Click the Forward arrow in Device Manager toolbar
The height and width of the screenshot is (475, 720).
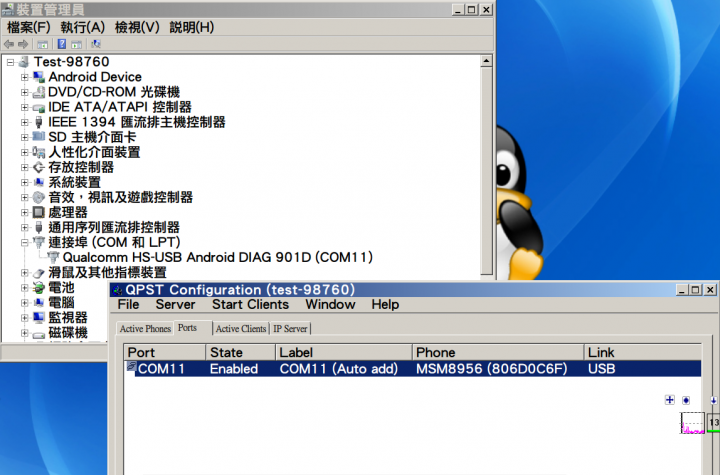click(x=23, y=44)
